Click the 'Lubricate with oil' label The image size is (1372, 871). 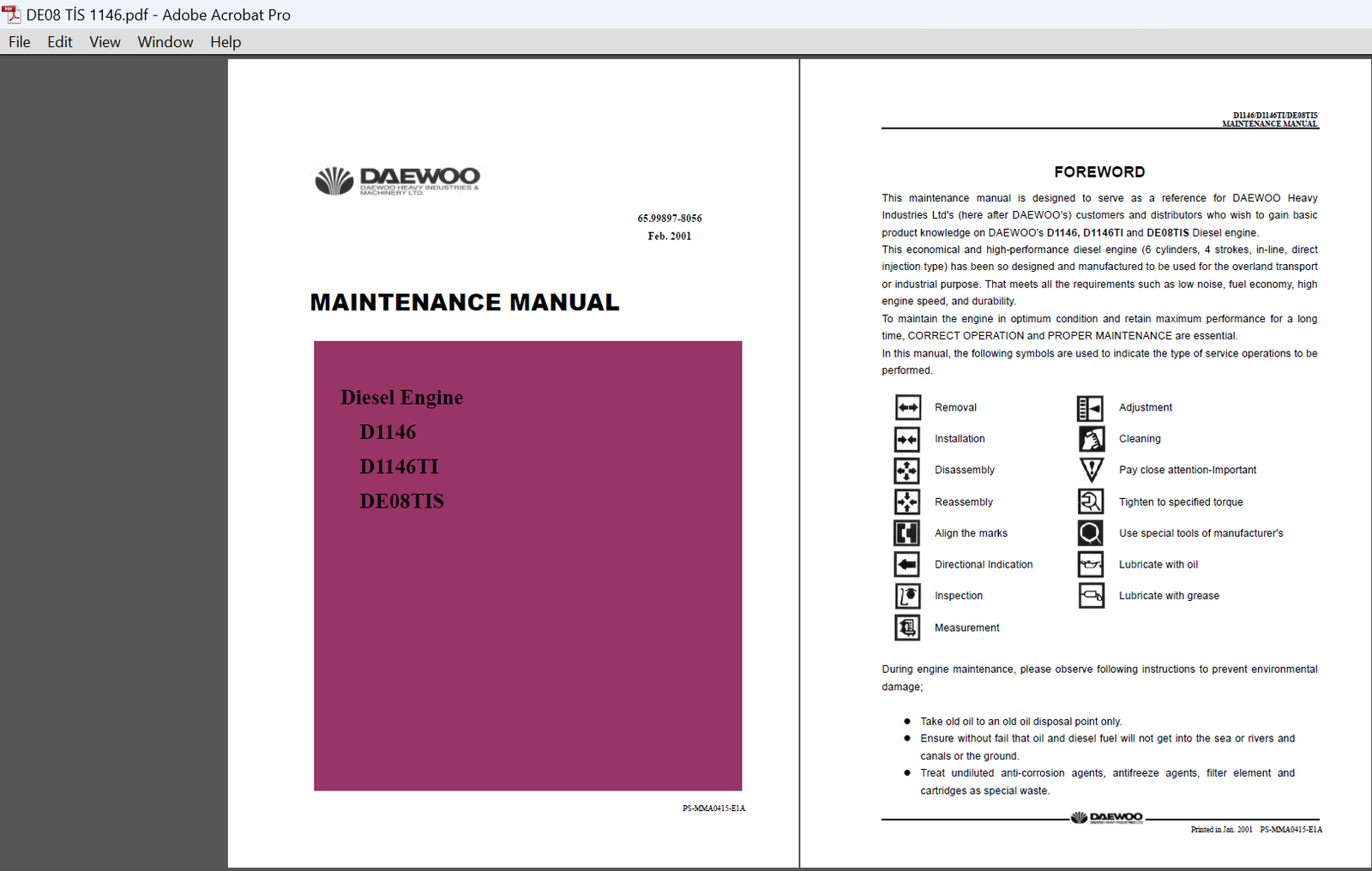(x=1158, y=565)
